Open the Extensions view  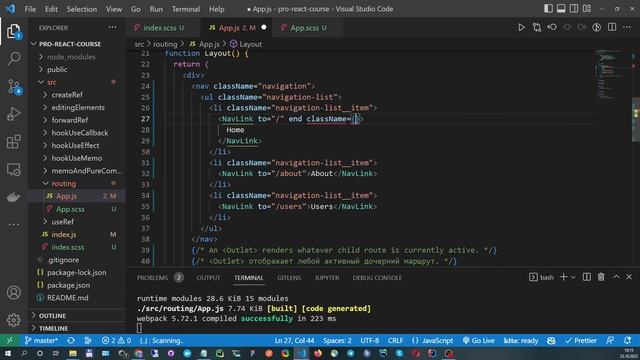[x=13, y=142]
